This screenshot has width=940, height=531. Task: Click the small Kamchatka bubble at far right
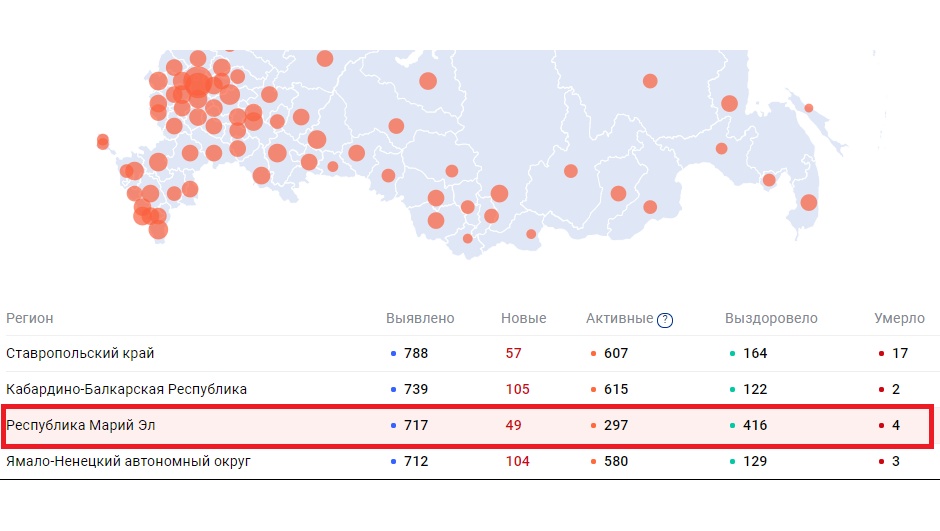click(808, 108)
